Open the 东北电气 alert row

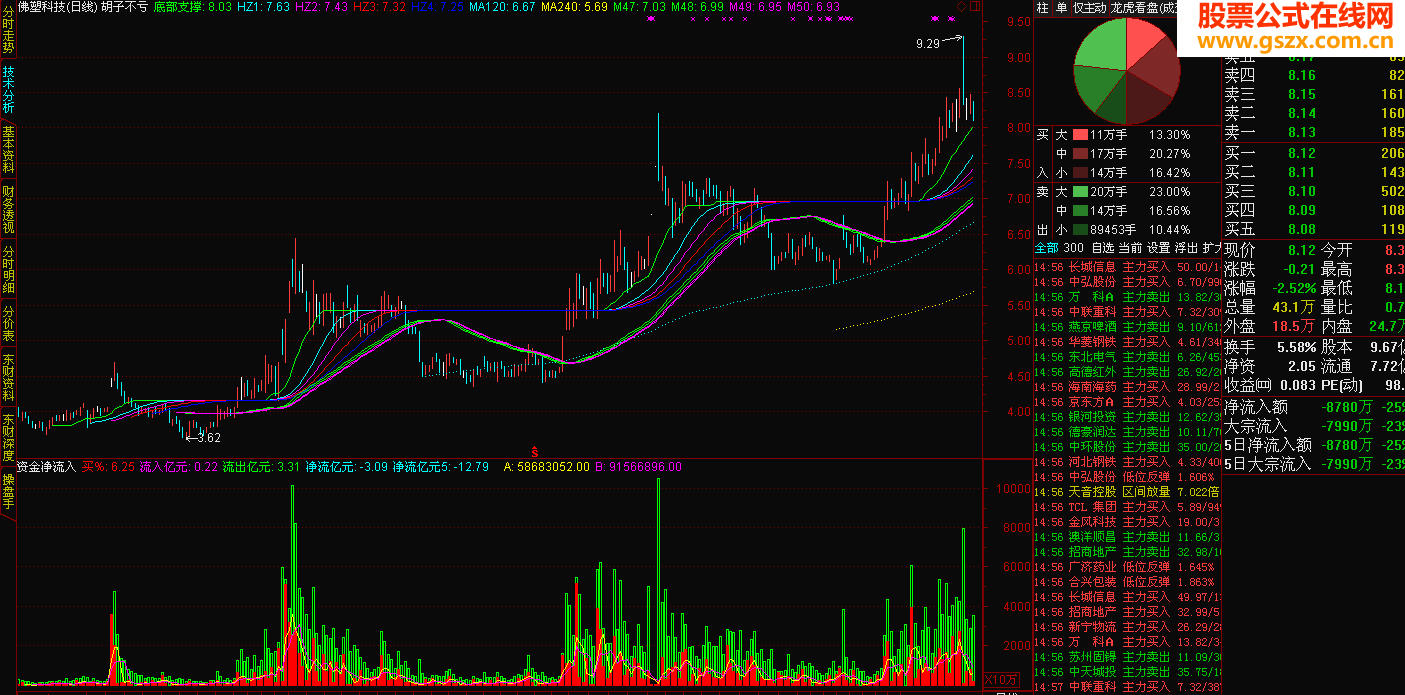point(1127,357)
